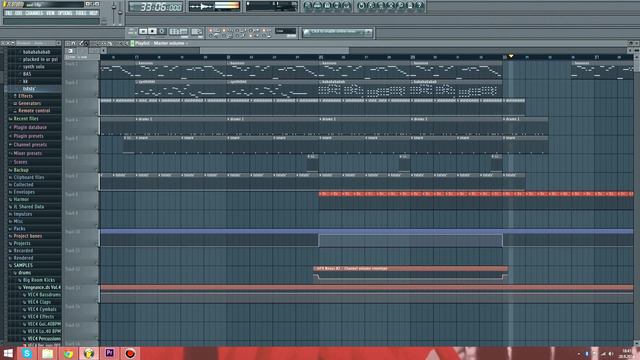This screenshot has height=360, width=640.
Task: Open the VIEW menu
Action: coord(50,13)
